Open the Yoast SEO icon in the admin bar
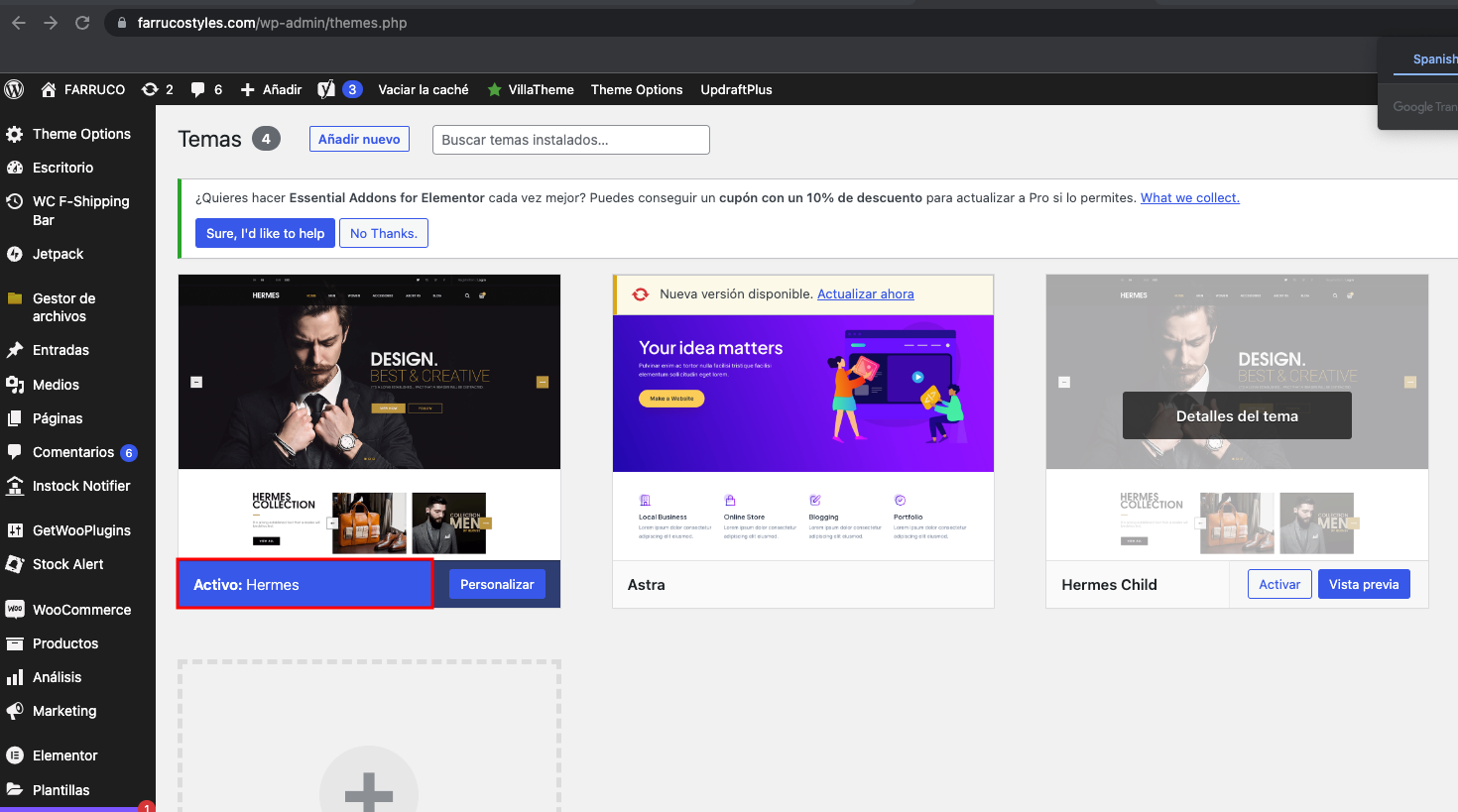The width and height of the screenshot is (1458, 812). (x=326, y=89)
